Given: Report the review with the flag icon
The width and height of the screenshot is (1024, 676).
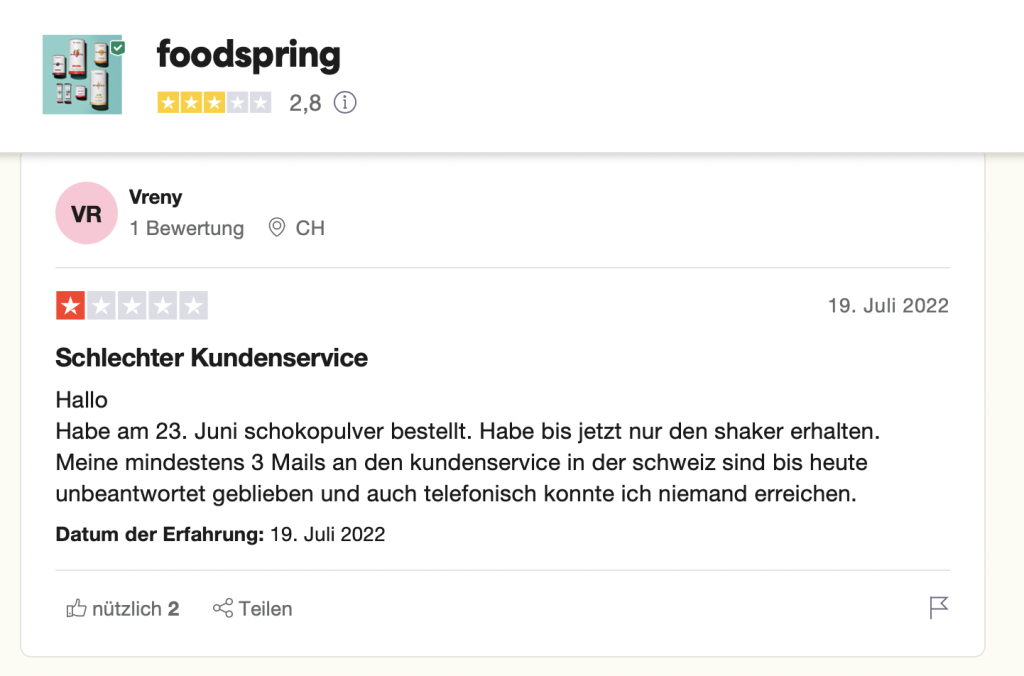Looking at the screenshot, I should coord(938,607).
